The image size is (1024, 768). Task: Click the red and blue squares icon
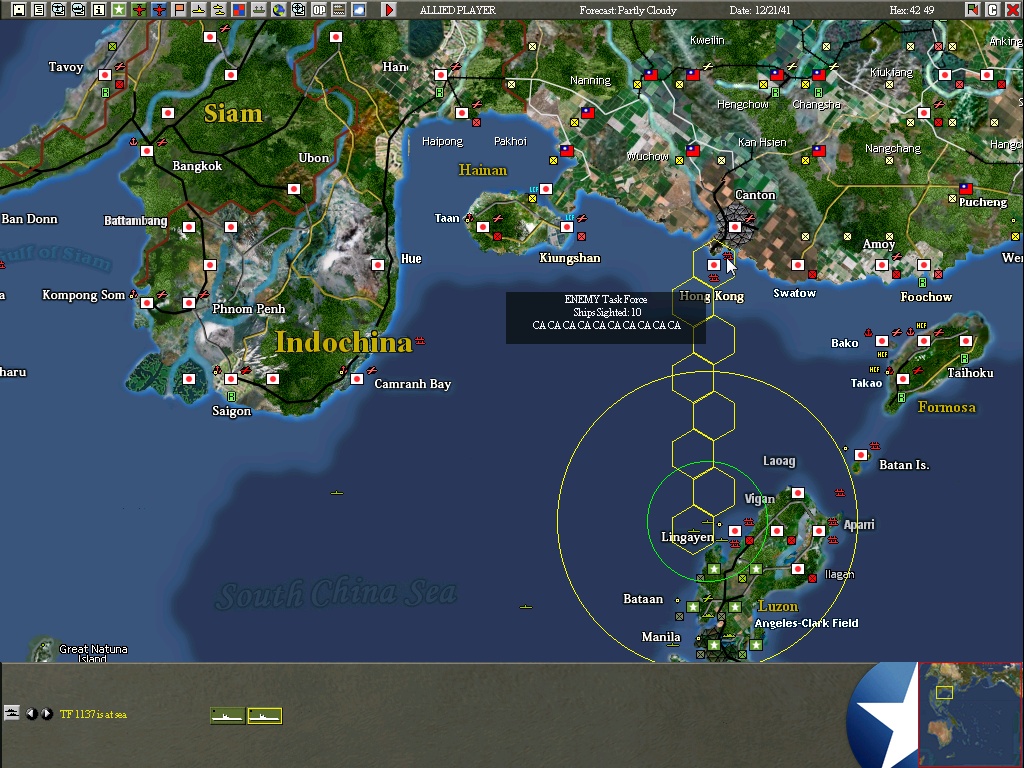click(x=239, y=10)
